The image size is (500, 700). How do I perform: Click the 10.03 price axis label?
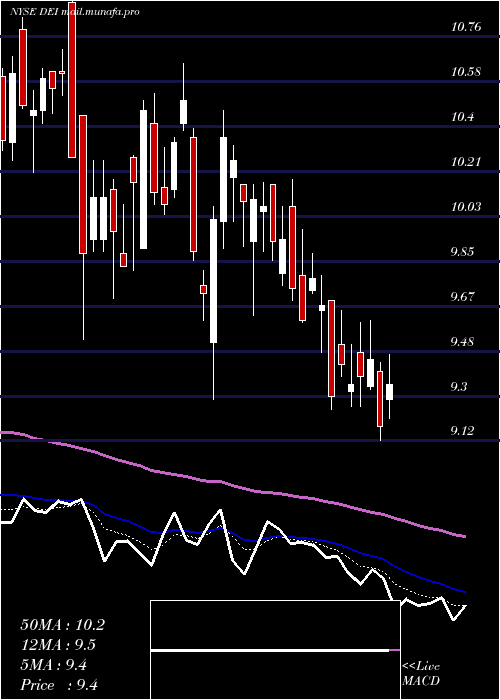pos(466,207)
